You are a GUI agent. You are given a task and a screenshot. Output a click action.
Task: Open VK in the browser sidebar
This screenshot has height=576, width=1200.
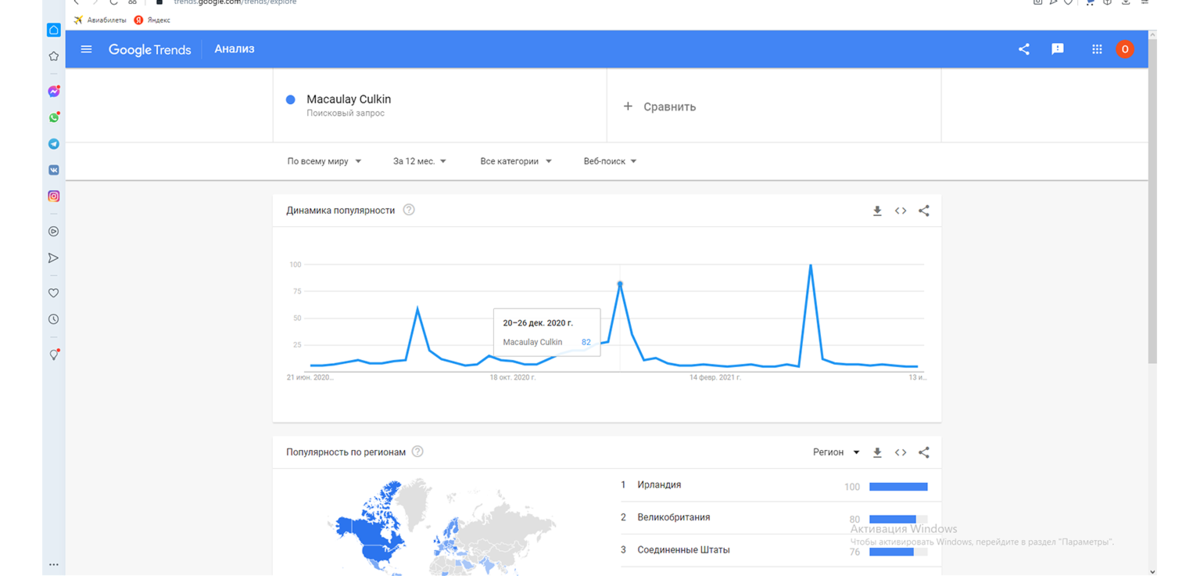[x=54, y=170]
